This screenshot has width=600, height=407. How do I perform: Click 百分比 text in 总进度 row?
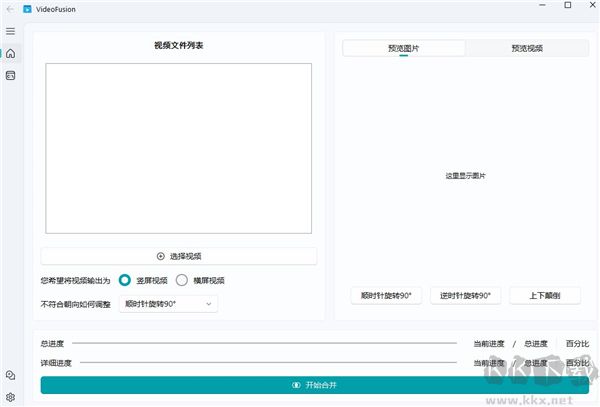577,344
